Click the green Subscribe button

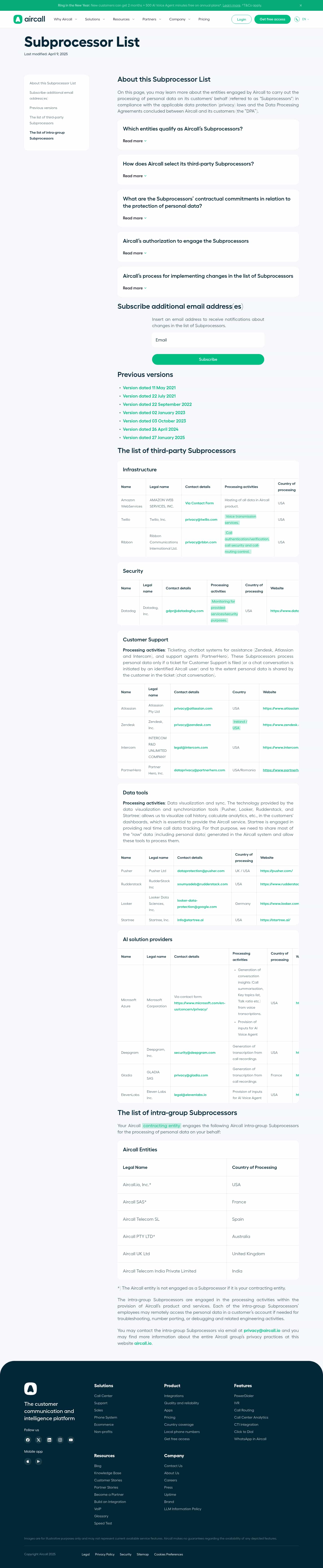click(207, 360)
